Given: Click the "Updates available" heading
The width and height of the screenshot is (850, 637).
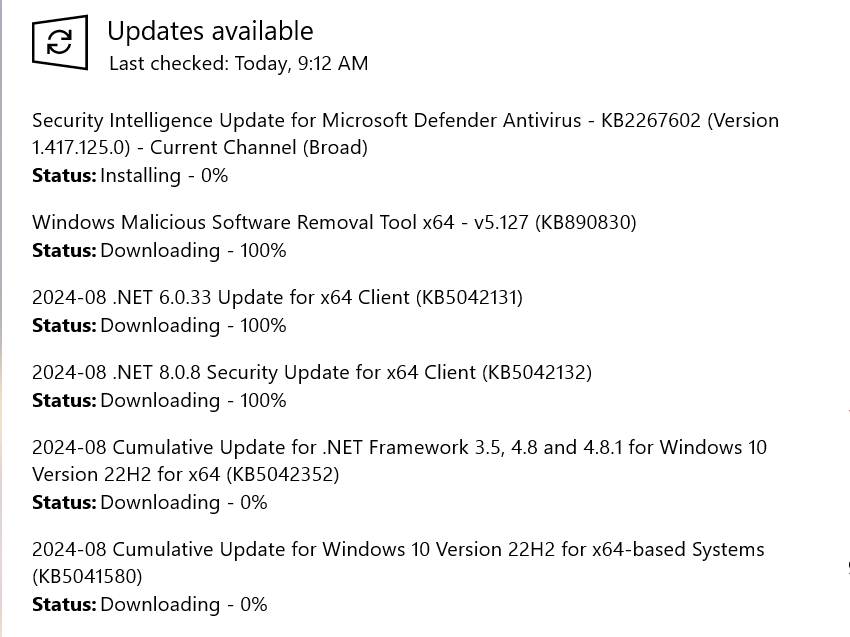Looking at the screenshot, I should tap(210, 31).
